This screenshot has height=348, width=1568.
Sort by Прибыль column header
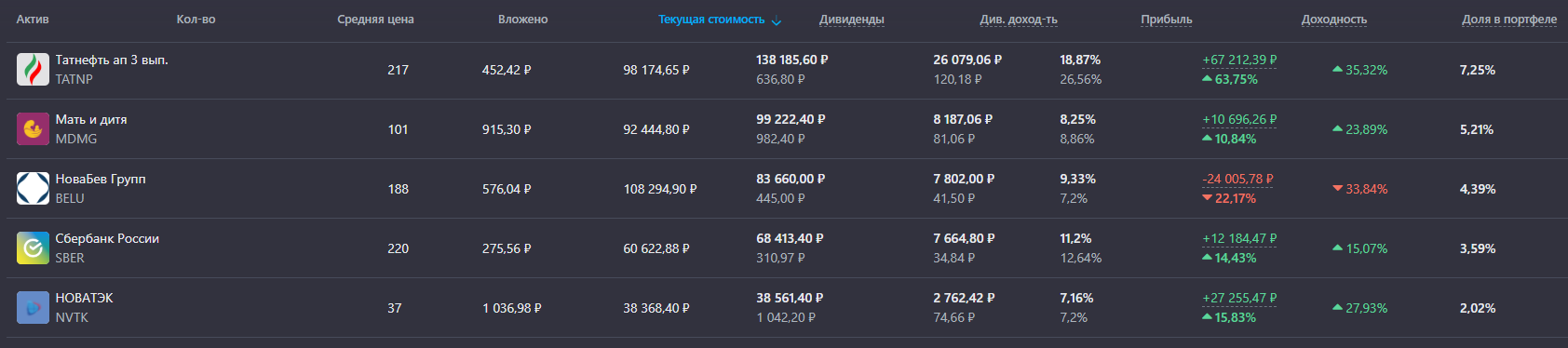pyautogui.click(x=1167, y=20)
